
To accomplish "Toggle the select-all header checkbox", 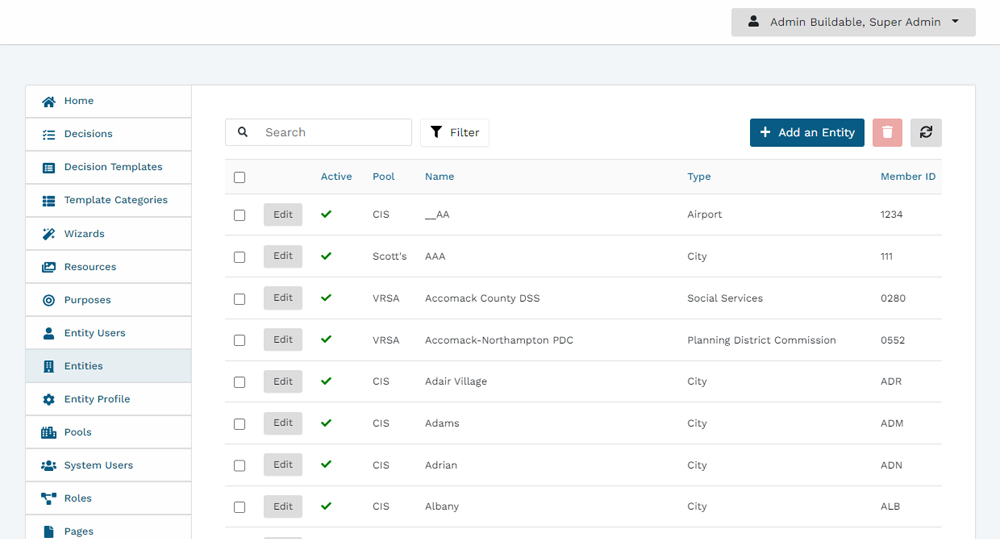I will 239,177.
